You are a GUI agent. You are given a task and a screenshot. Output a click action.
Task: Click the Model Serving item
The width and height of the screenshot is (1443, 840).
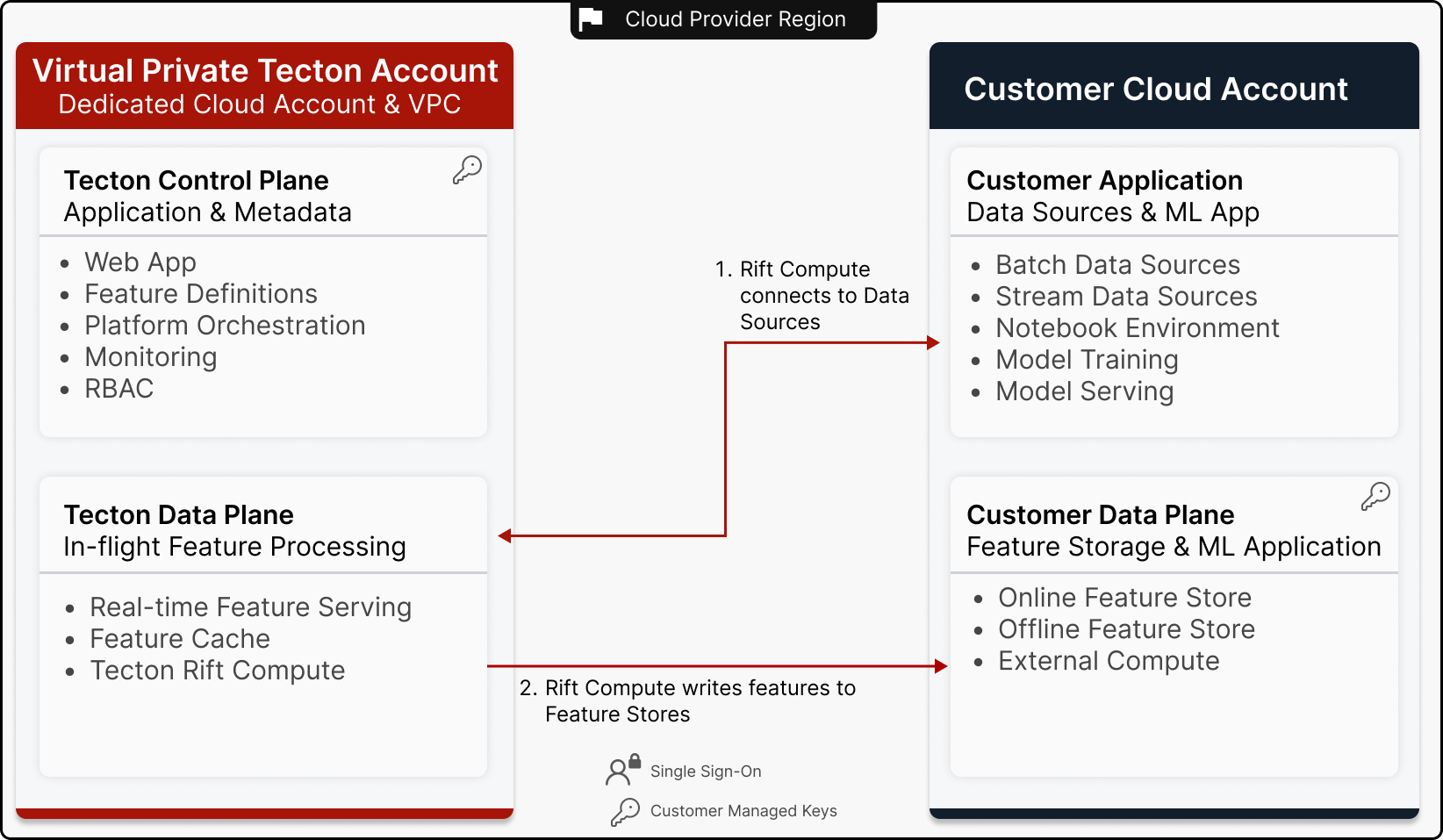pyautogui.click(x=1085, y=391)
